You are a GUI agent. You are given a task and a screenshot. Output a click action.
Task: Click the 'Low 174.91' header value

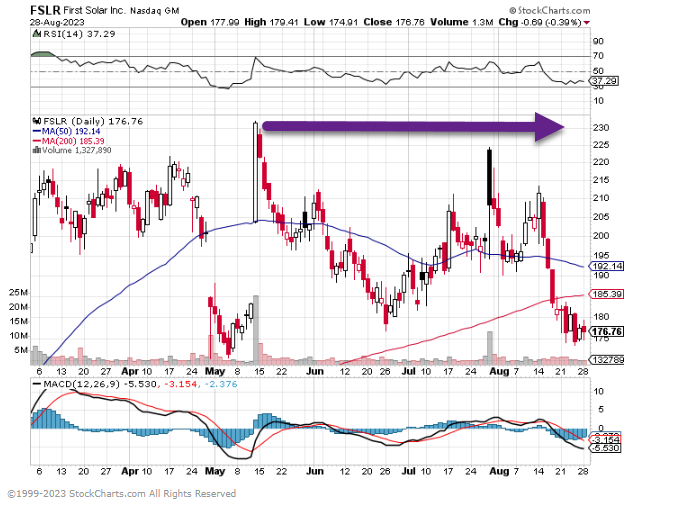point(331,22)
